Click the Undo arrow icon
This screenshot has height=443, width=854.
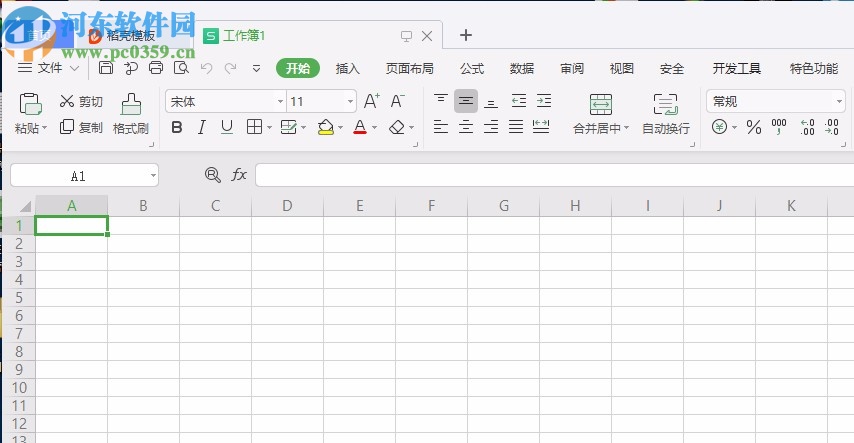pyautogui.click(x=206, y=68)
